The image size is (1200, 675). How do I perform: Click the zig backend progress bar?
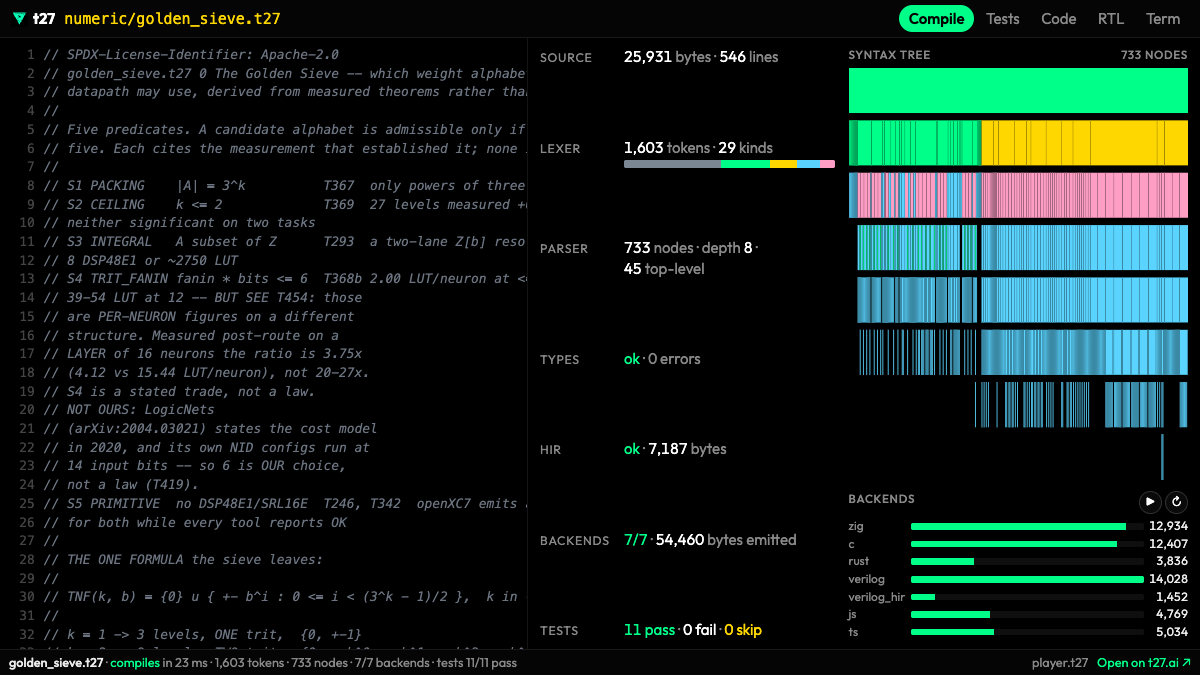click(x=1027, y=526)
